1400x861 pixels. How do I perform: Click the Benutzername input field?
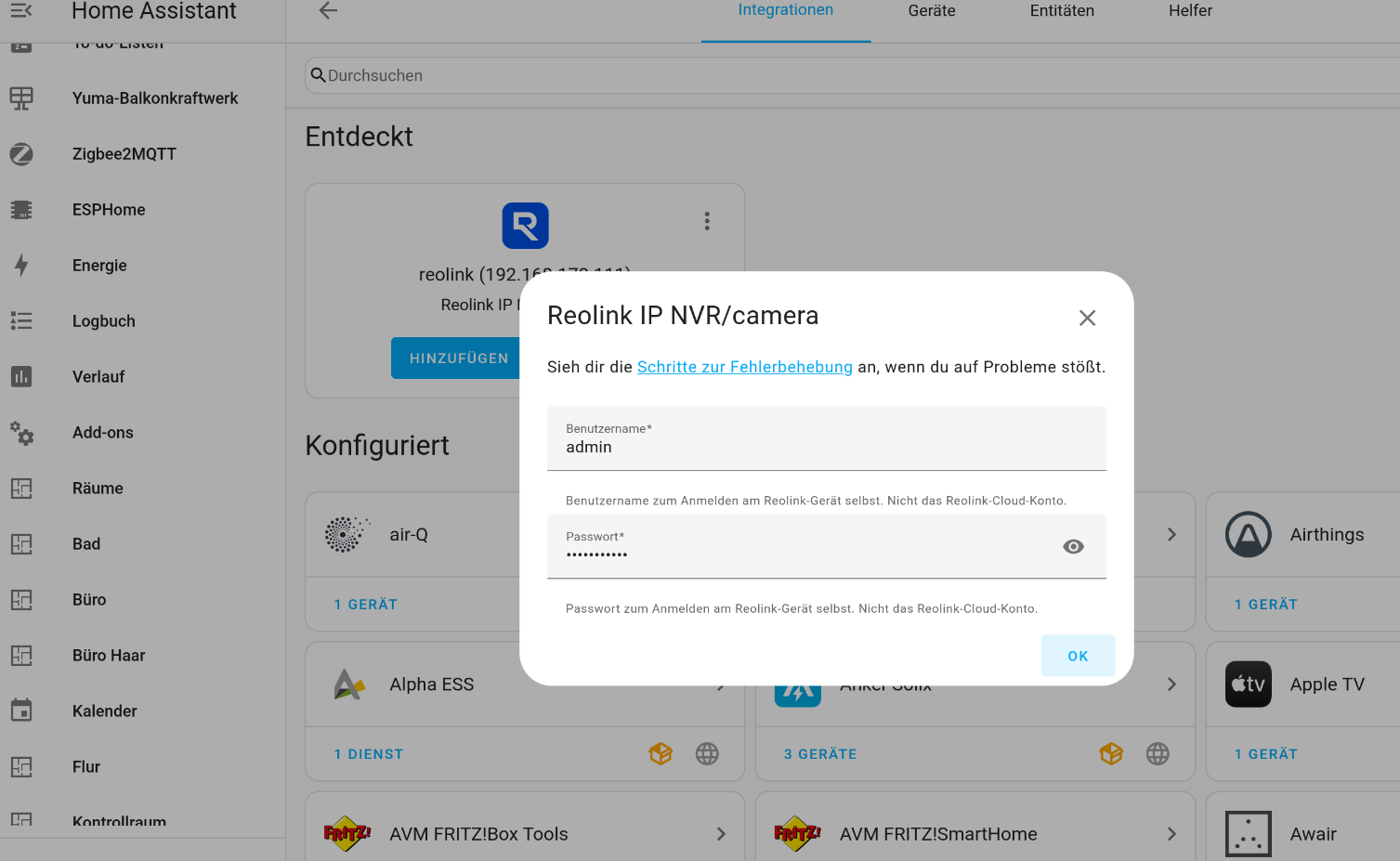pos(827,438)
